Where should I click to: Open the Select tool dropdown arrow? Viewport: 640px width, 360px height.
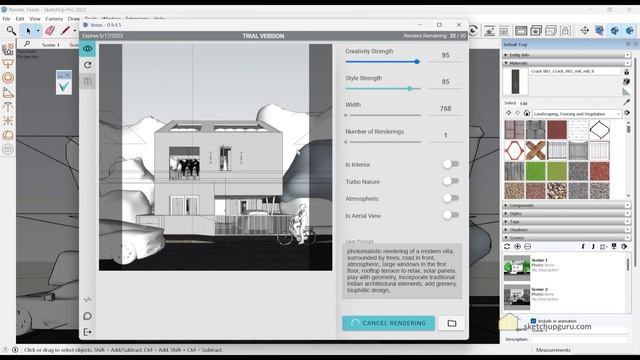tap(38, 31)
